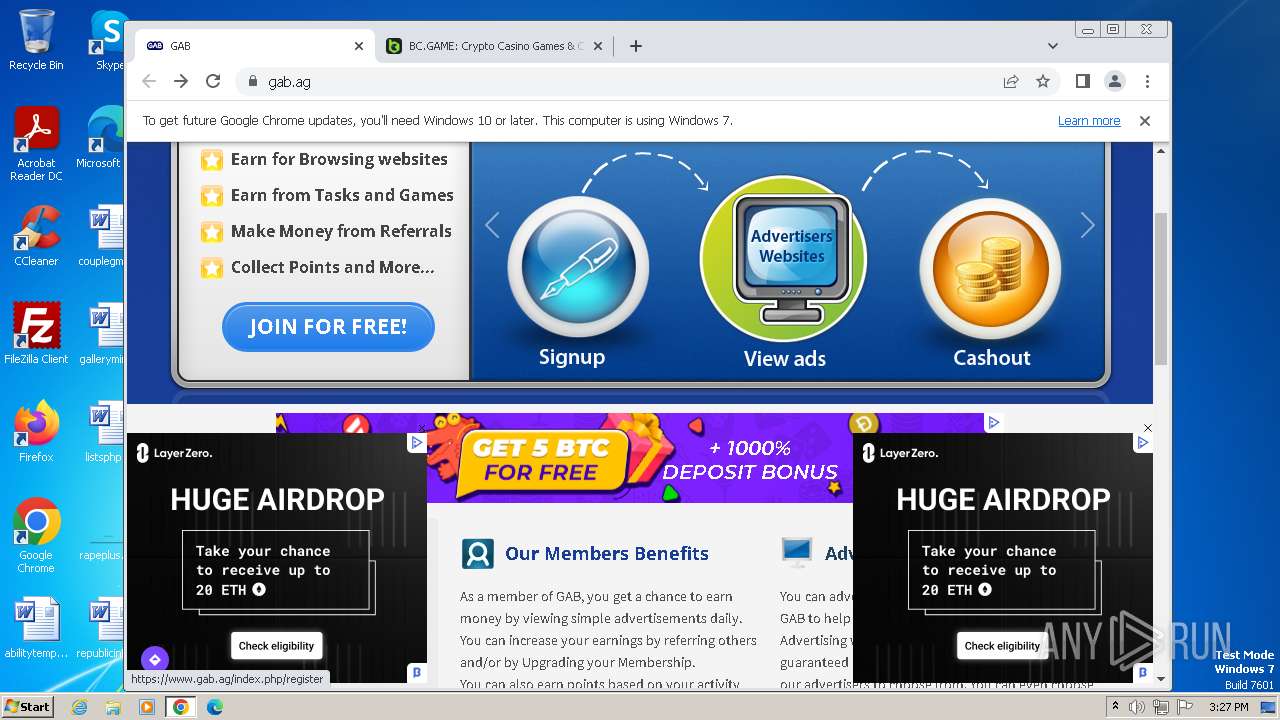Click the carousel previous arrow

492,225
